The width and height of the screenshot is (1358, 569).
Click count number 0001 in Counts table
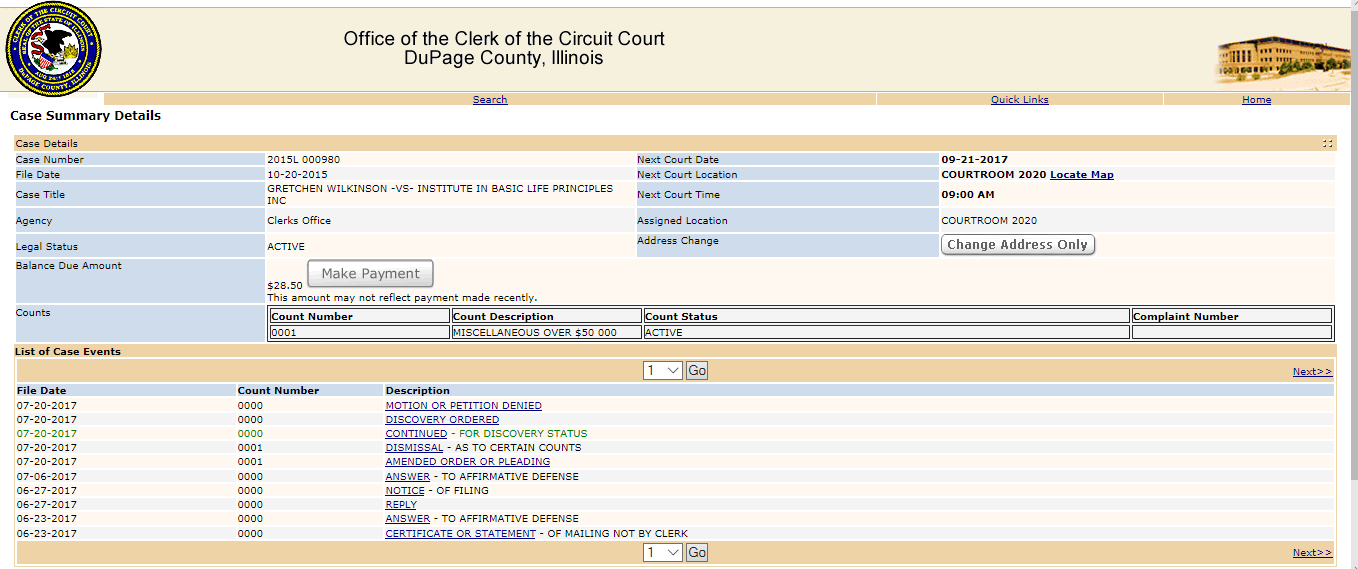click(x=284, y=333)
